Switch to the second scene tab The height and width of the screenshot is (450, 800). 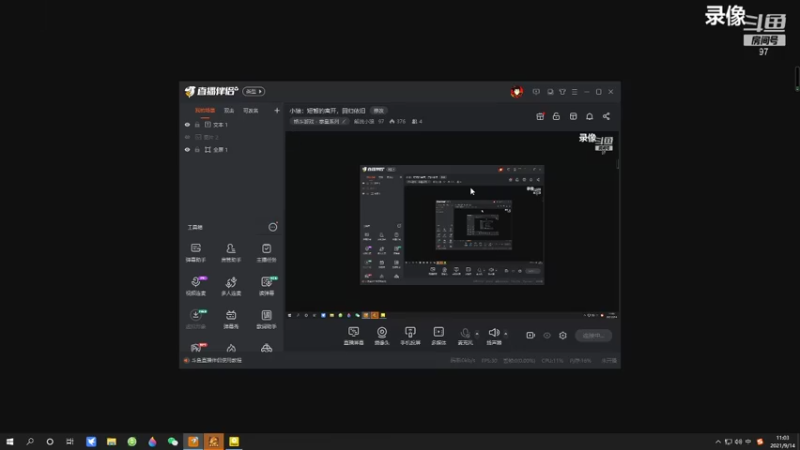[229, 111]
